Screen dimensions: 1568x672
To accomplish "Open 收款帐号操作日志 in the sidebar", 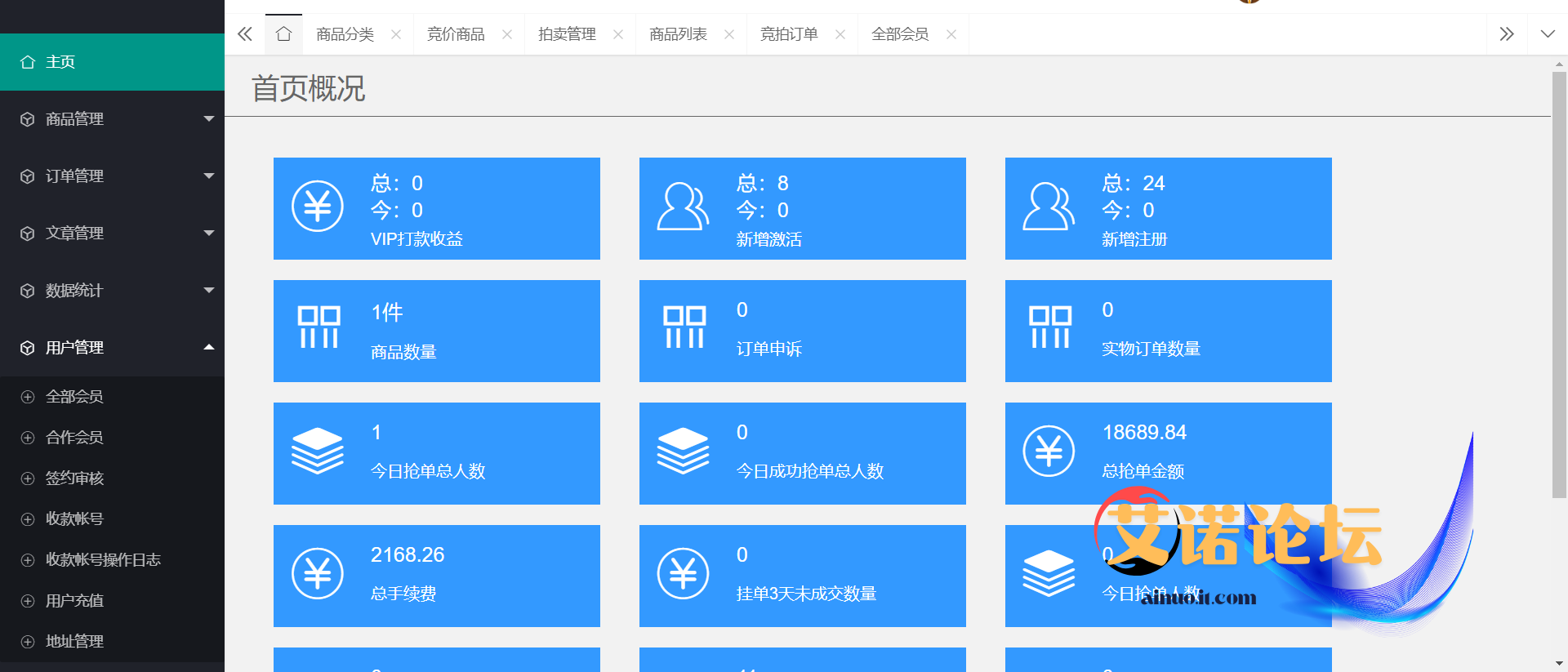I will coord(112,560).
